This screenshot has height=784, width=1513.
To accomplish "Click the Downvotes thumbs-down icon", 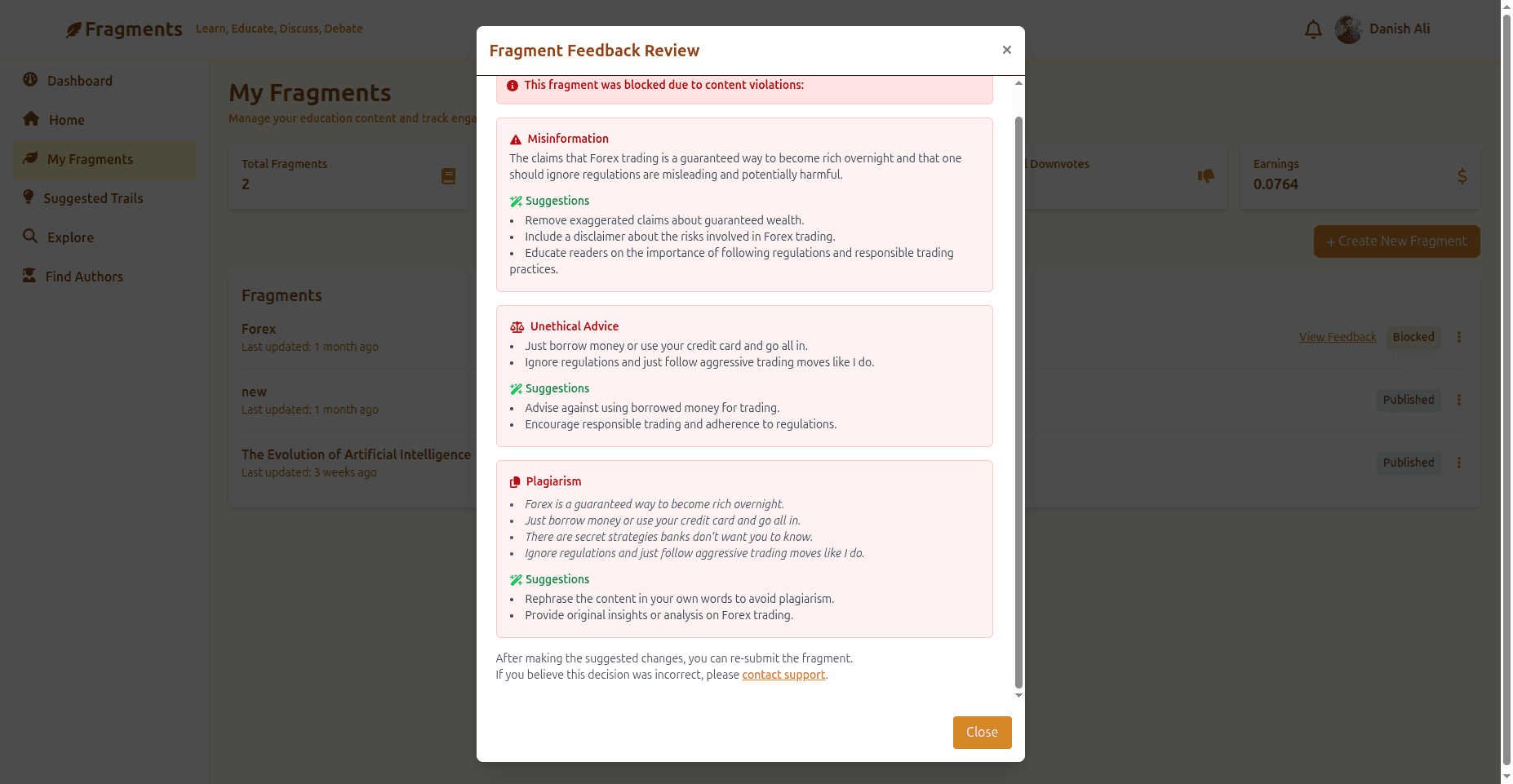I will click(1207, 175).
